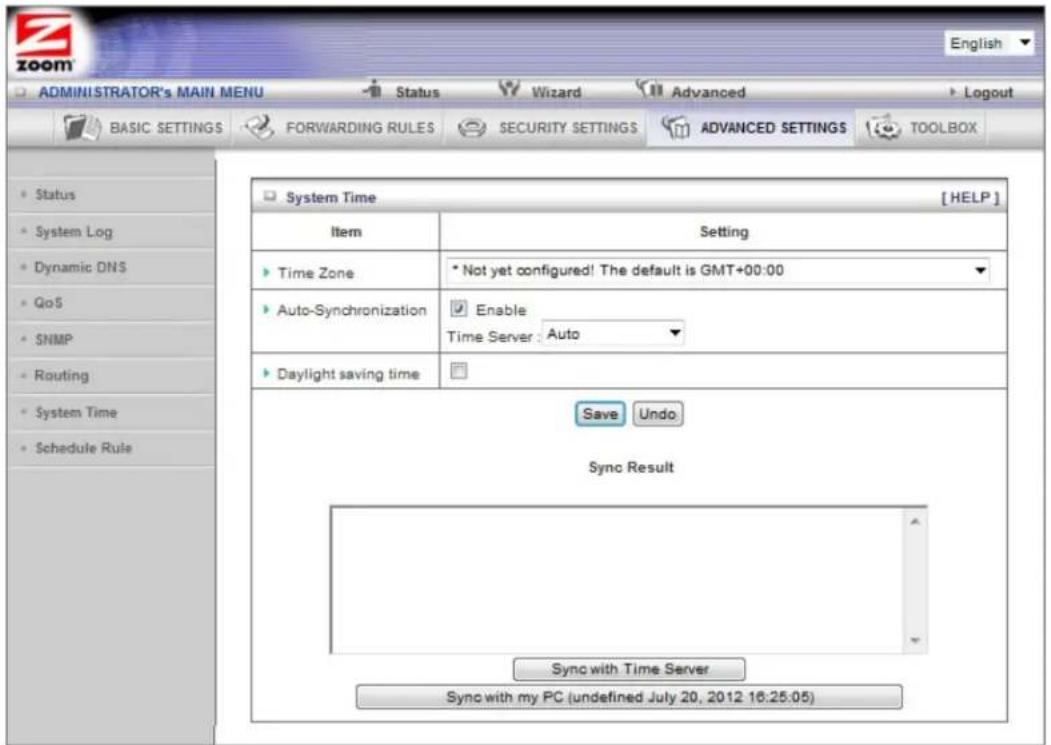Click Sync with my PC button
Screen dimensions: 1051x745
pos(629,697)
